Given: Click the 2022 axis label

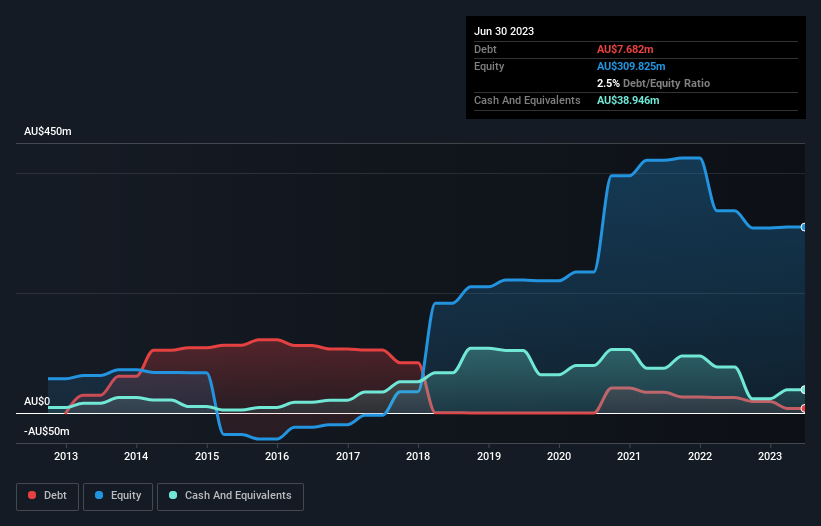Looking at the screenshot, I should (700, 456).
